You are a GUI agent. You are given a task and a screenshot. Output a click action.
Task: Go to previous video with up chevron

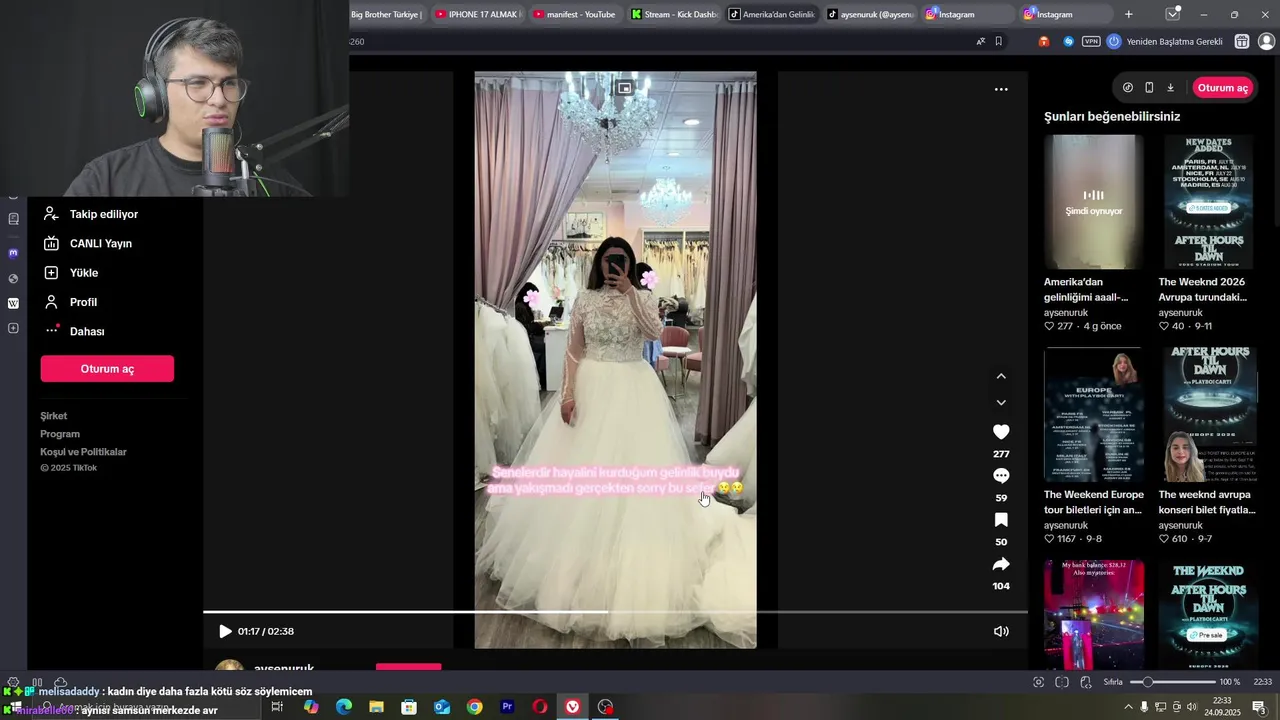click(x=1001, y=376)
